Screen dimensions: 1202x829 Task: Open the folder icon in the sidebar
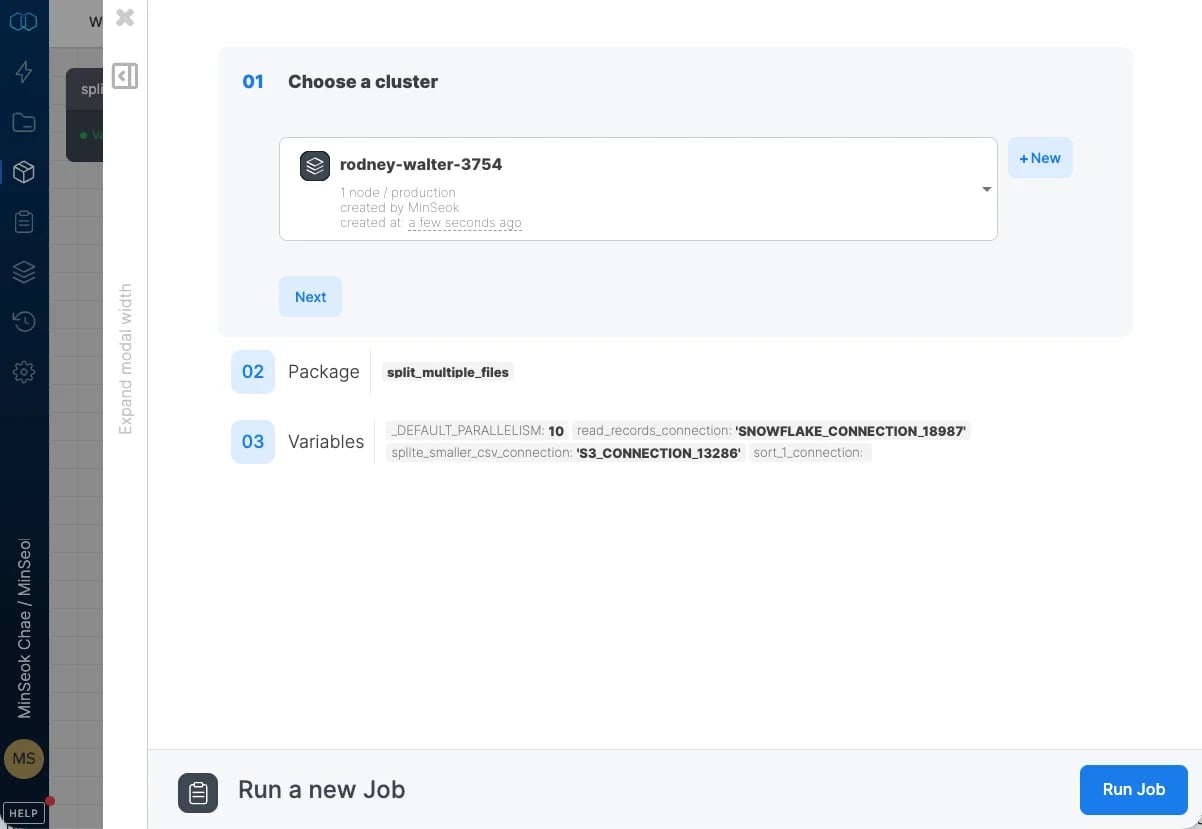24,122
